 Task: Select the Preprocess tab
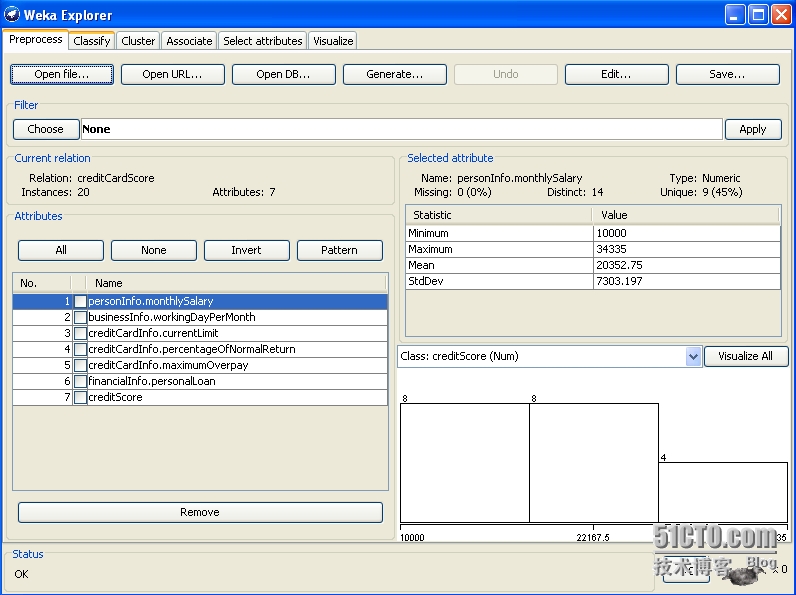tap(36, 40)
